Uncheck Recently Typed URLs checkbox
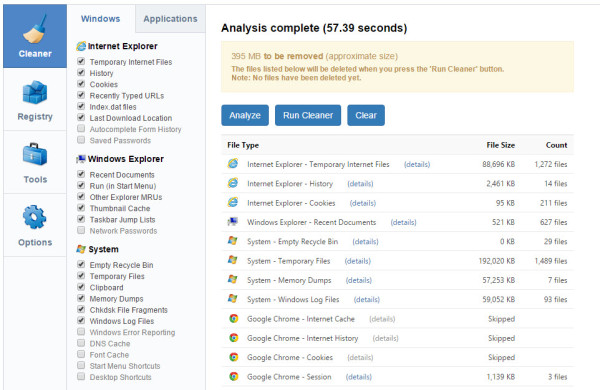 click(x=81, y=95)
